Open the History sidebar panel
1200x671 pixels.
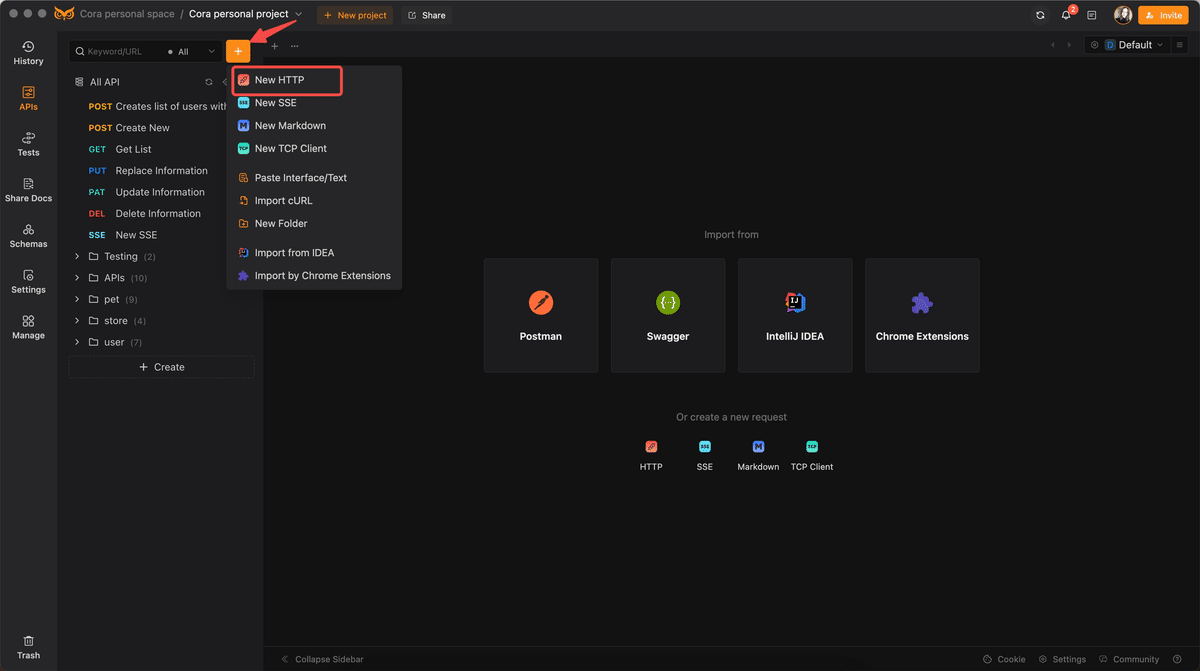28,53
